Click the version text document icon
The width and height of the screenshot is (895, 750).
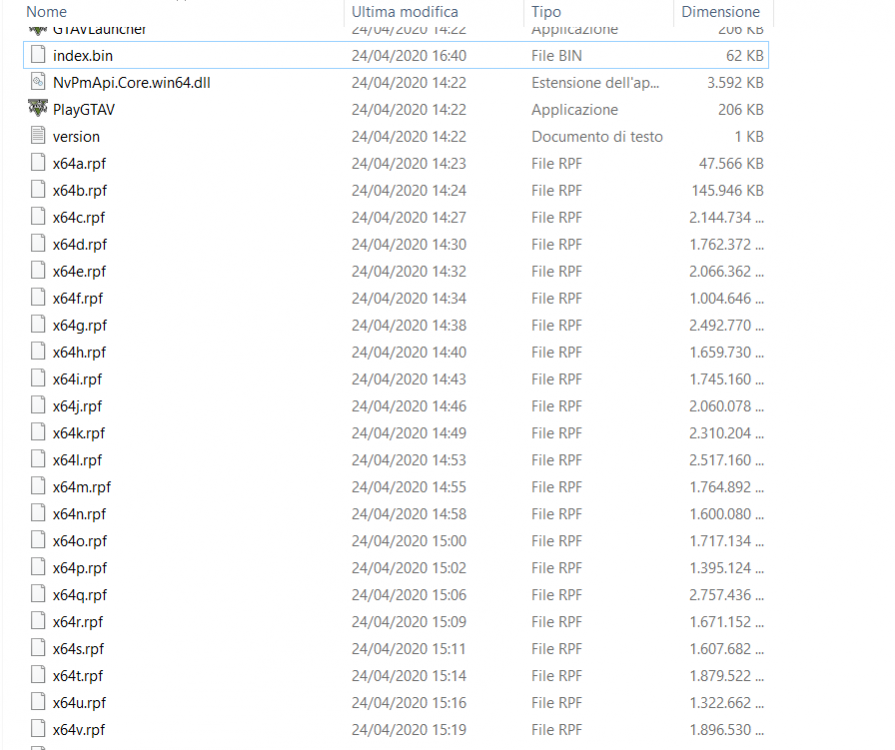[x=38, y=136]
